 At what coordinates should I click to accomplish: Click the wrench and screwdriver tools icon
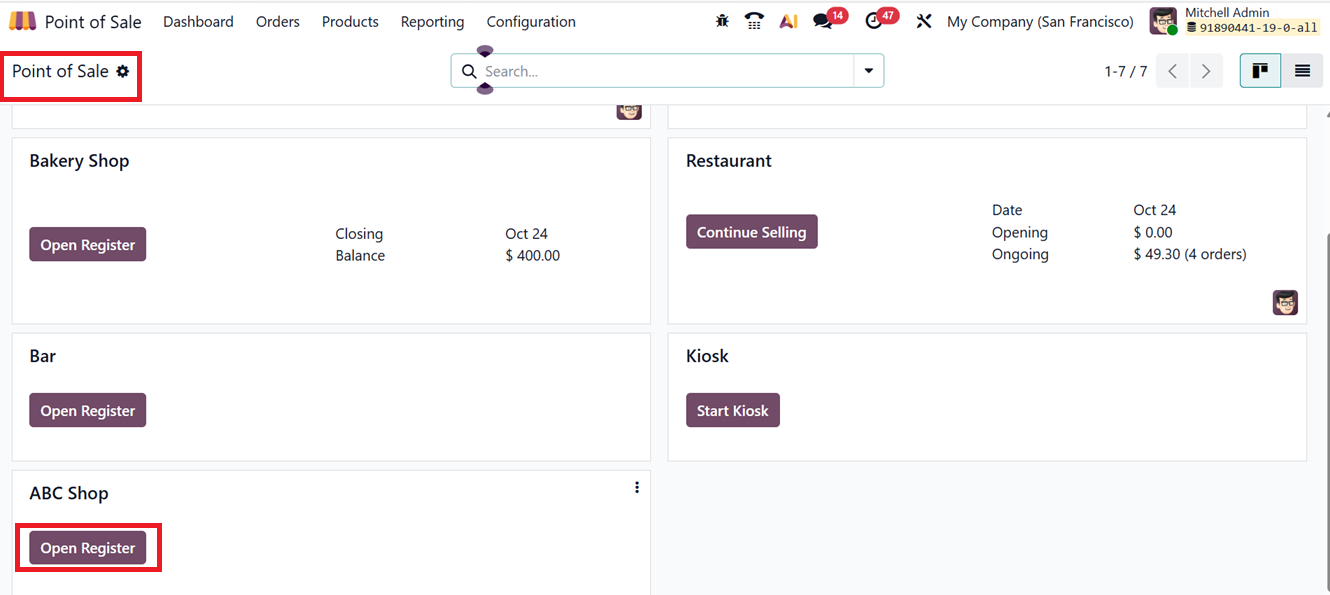tap(924, 21)
